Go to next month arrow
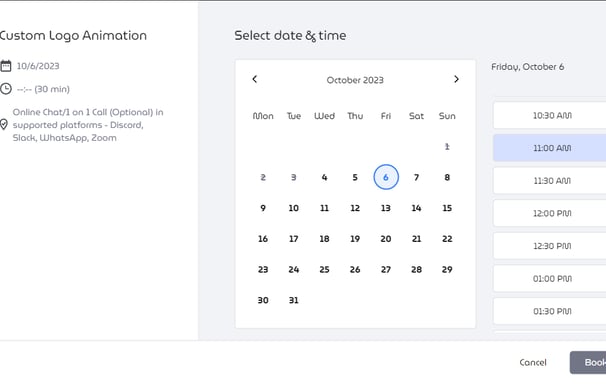Image resolution: width=606 pixels, height=384 pixels. click(x=456, y=79)
